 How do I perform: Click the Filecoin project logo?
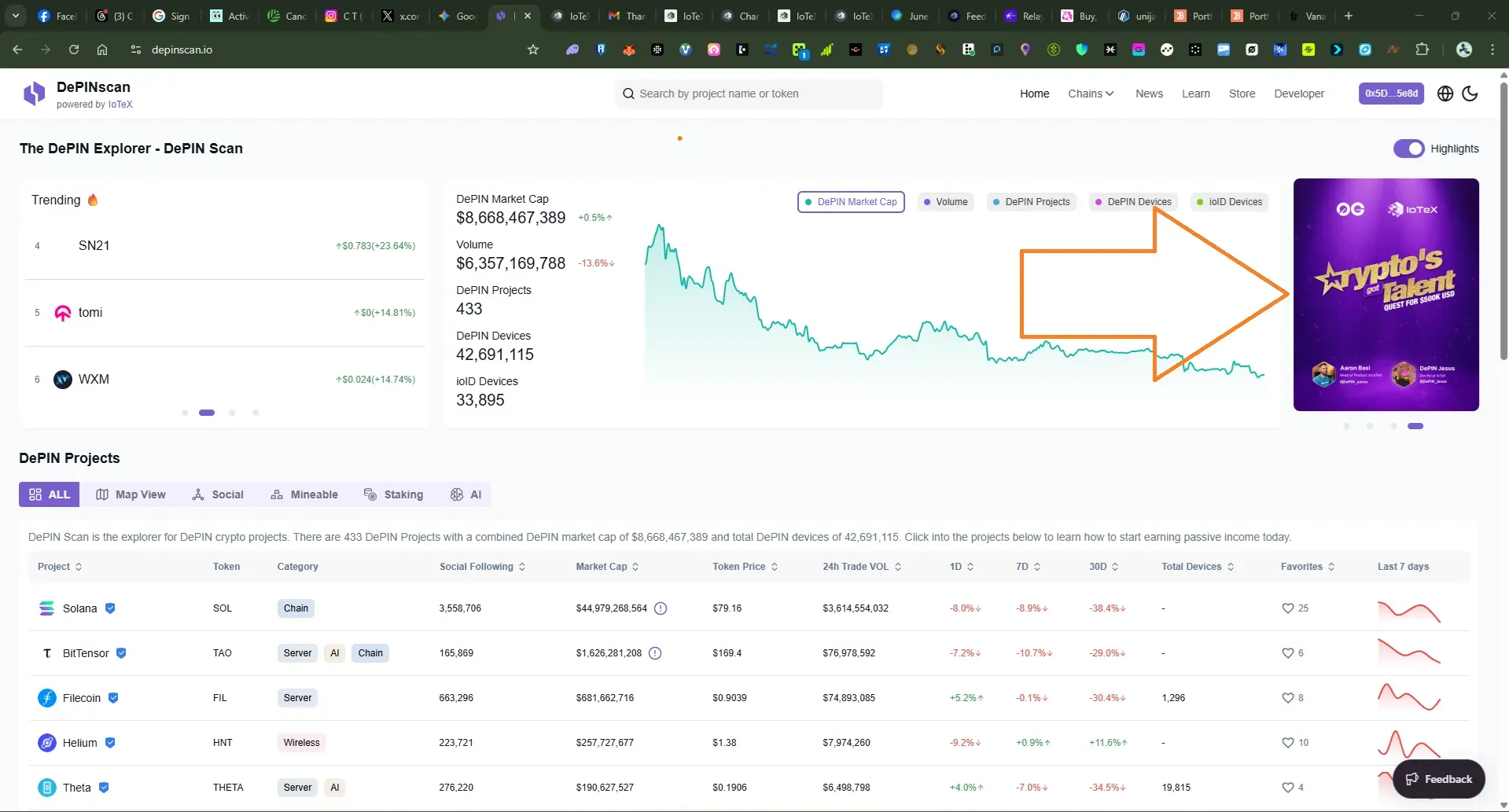click(x=47, y=698)
